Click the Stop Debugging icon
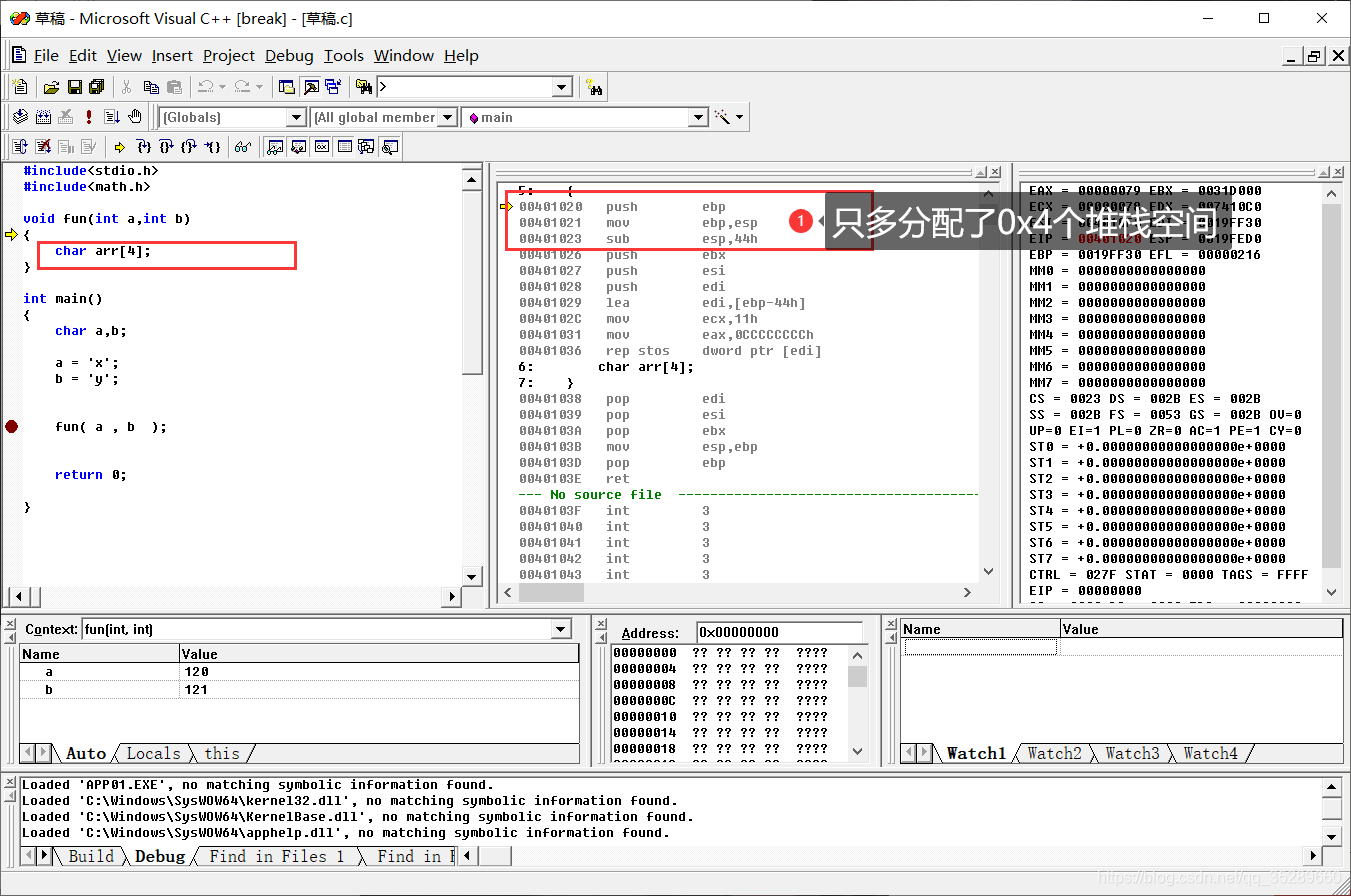The height and width of the screenshot is (896, 1351). pos(43,147)
